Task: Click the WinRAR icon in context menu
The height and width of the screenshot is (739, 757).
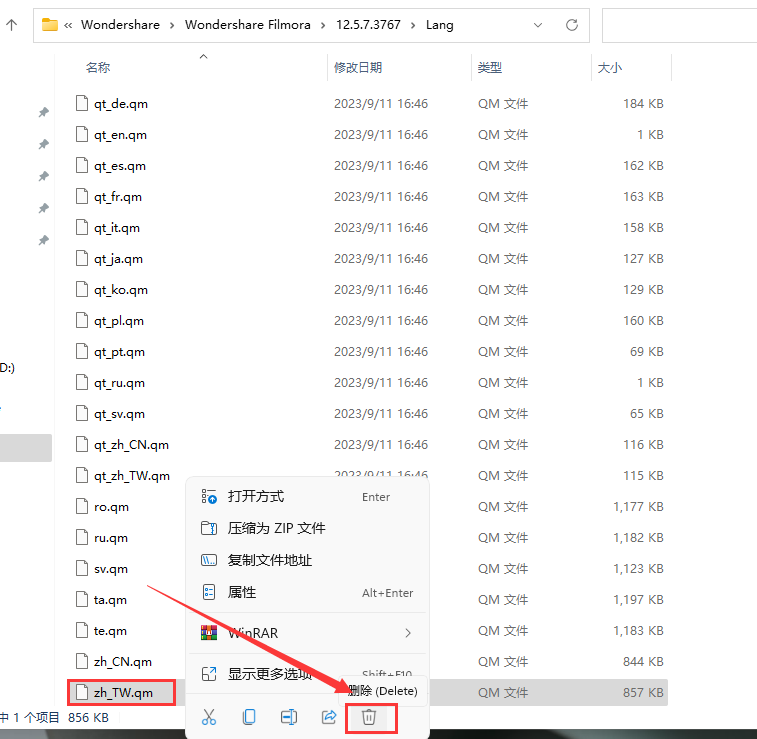Action: click(209, 633)
